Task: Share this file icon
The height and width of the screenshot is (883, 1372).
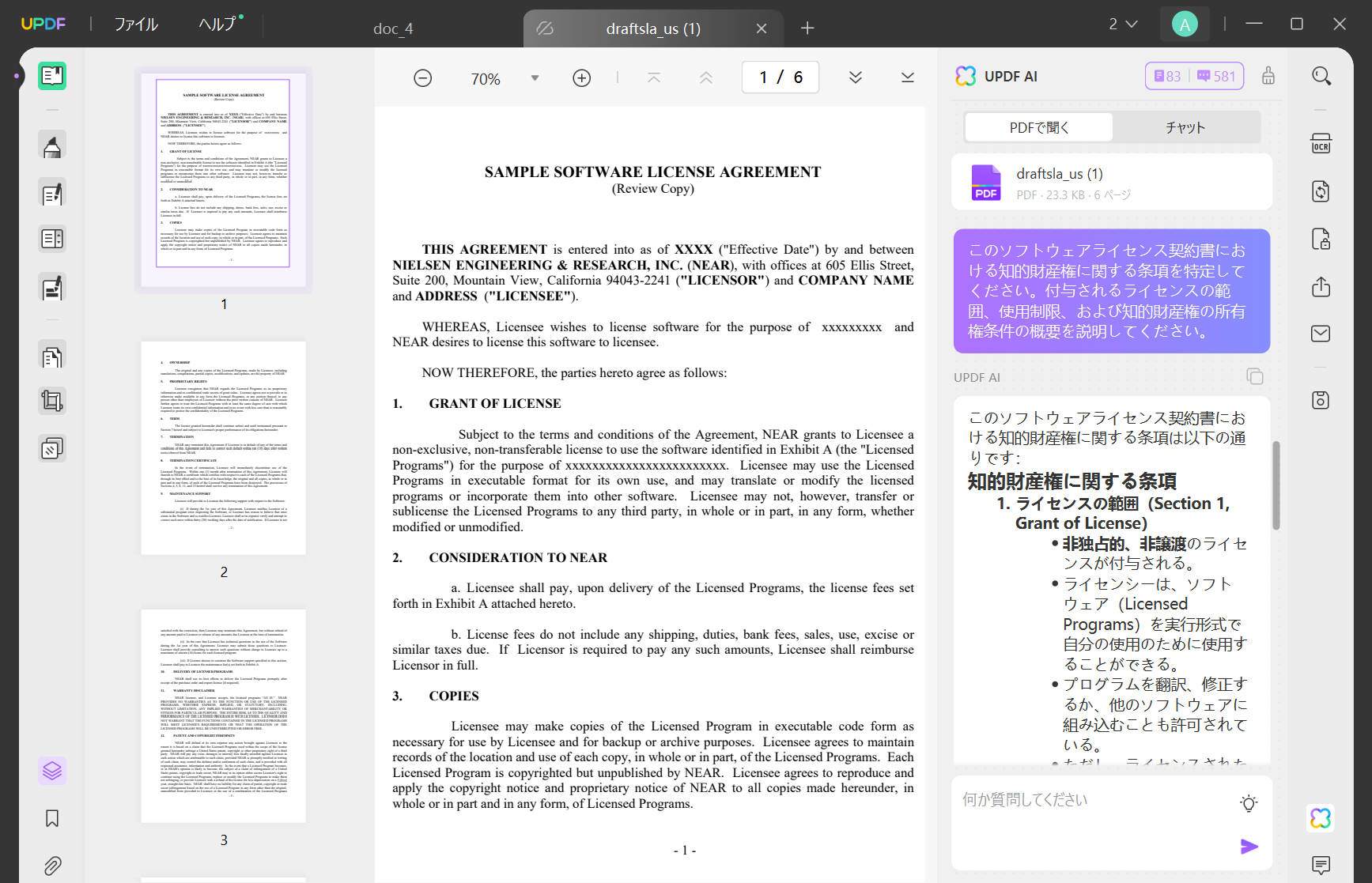Action: tap(1321, 286)
